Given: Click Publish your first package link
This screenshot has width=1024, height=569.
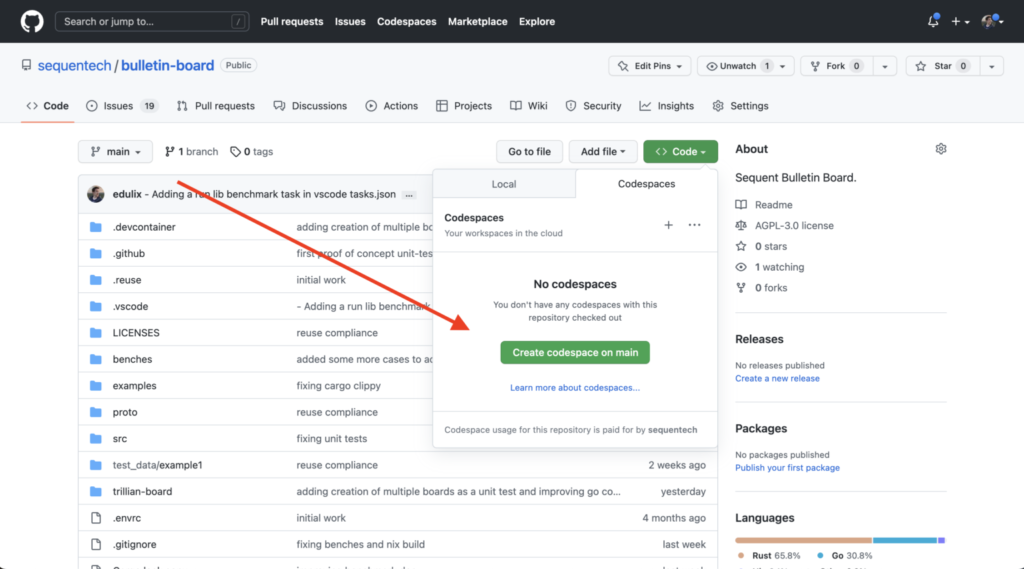Looking at the screenshot, I should click(x=787, y=468).
